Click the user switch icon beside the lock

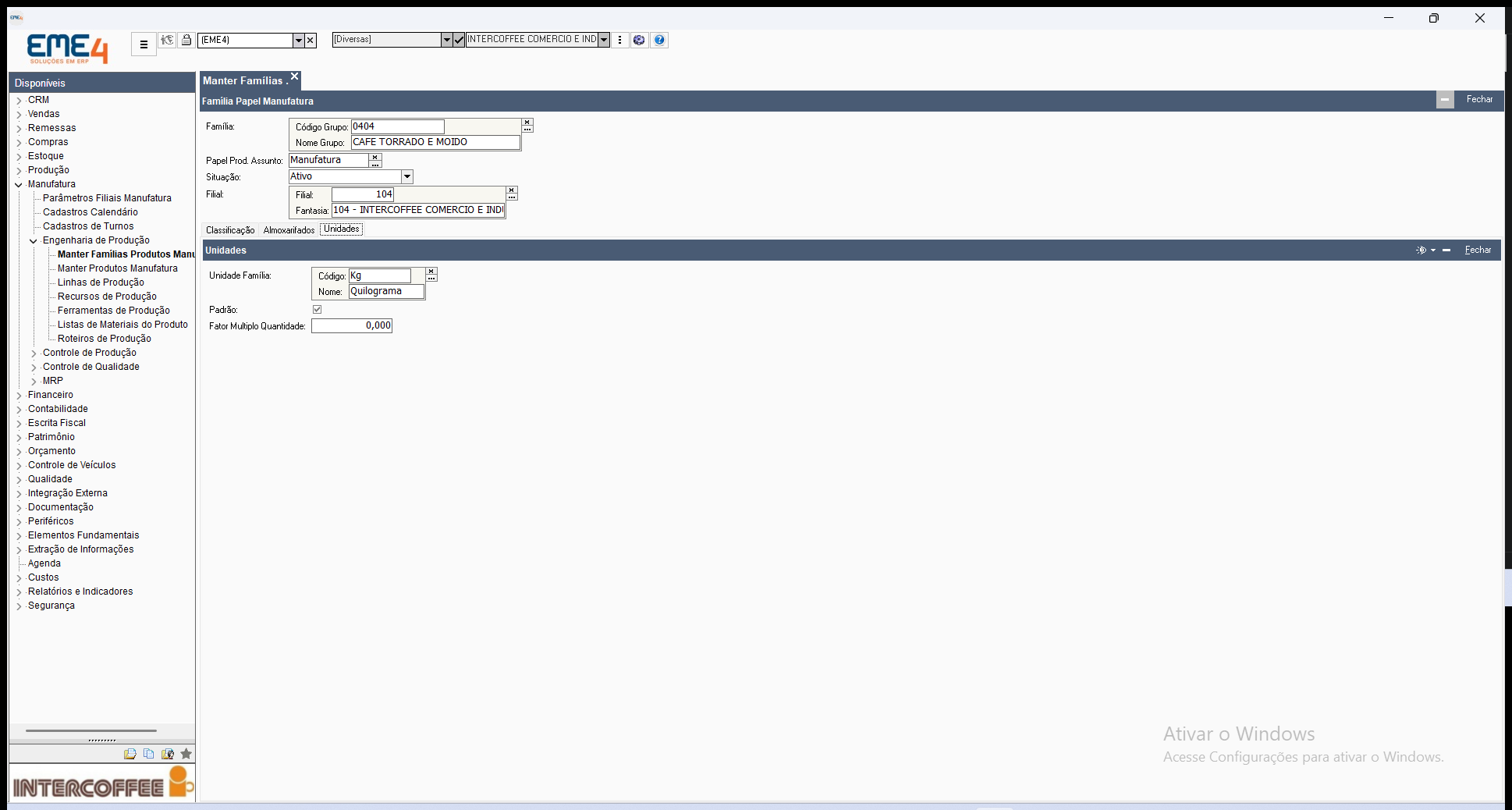167,40
